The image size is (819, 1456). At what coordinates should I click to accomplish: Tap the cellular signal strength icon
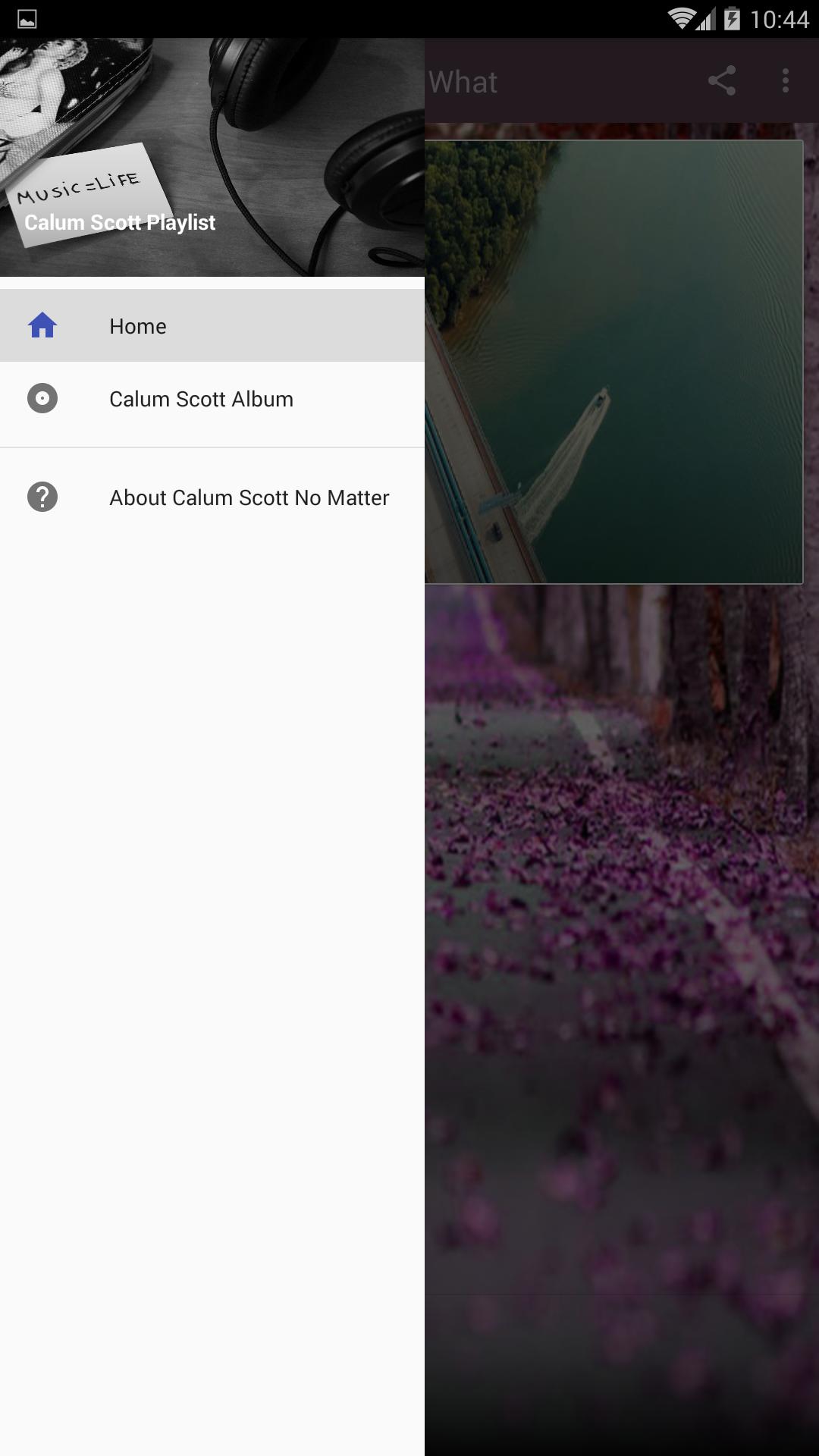pyautogui.click(x=706, y=19)
